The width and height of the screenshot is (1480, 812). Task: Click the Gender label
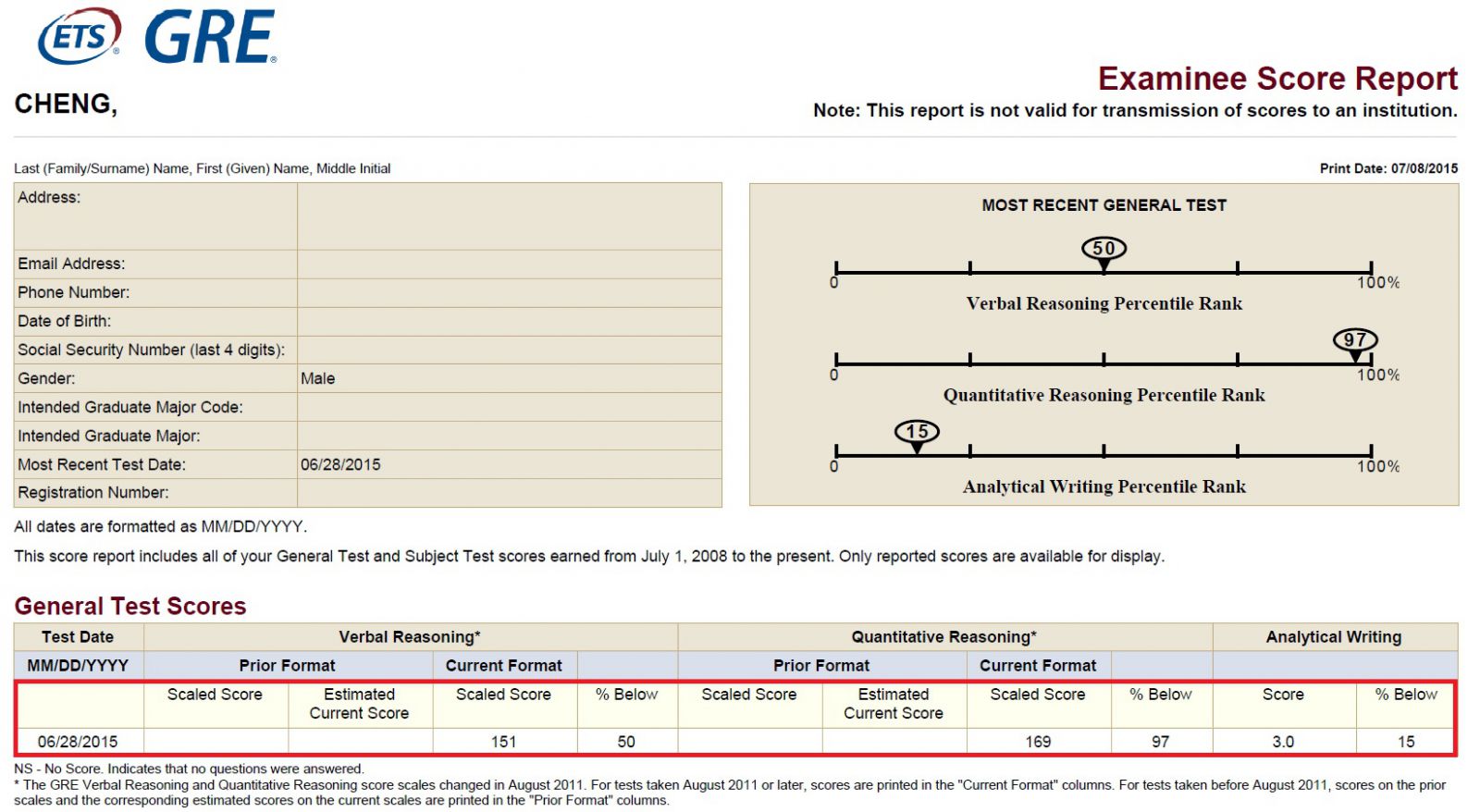[46, 378]
